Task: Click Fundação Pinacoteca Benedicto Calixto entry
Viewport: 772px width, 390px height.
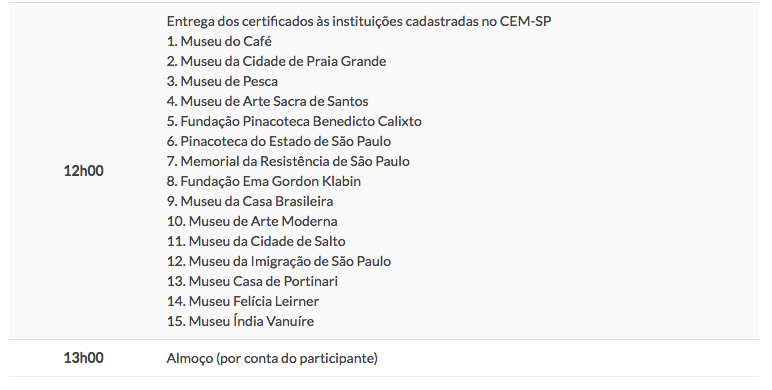Action: click(294, 121)
